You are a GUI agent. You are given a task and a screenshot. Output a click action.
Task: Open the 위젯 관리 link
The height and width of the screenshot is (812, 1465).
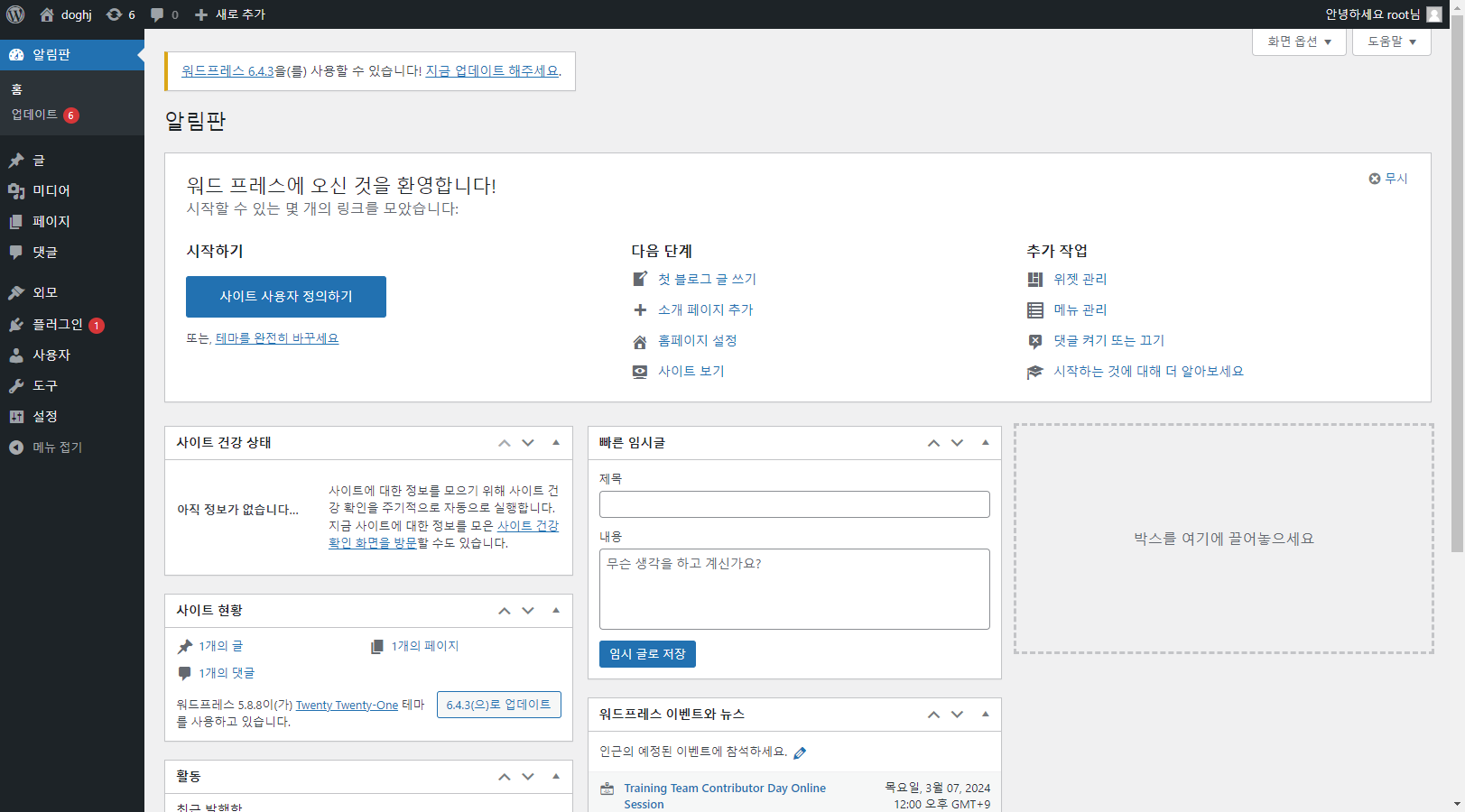click(x=1080, y=280)
